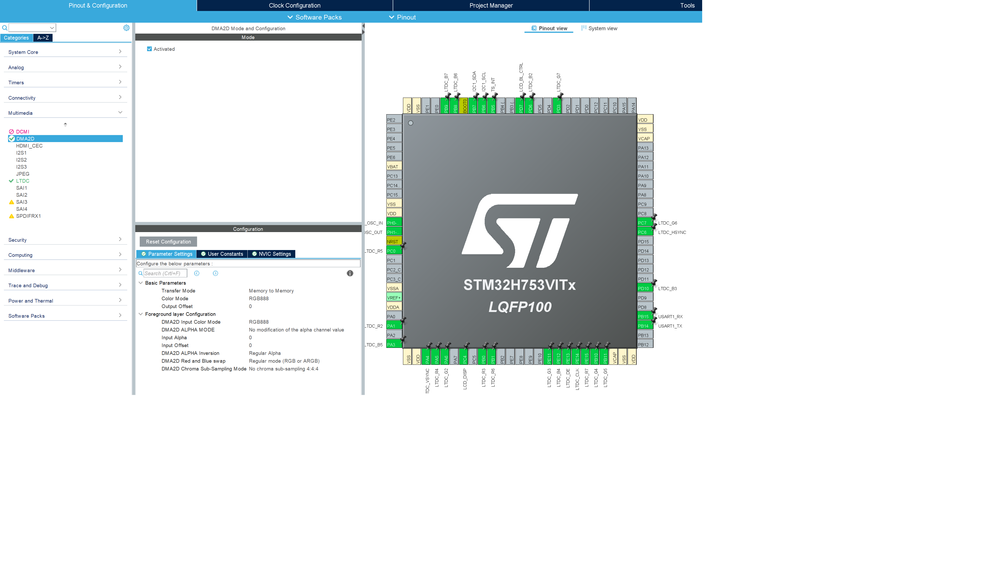The image size is (999, 562).
Task: Uncheck the Activated checkbox for DMA2D
Action: [x=149, y=49]
